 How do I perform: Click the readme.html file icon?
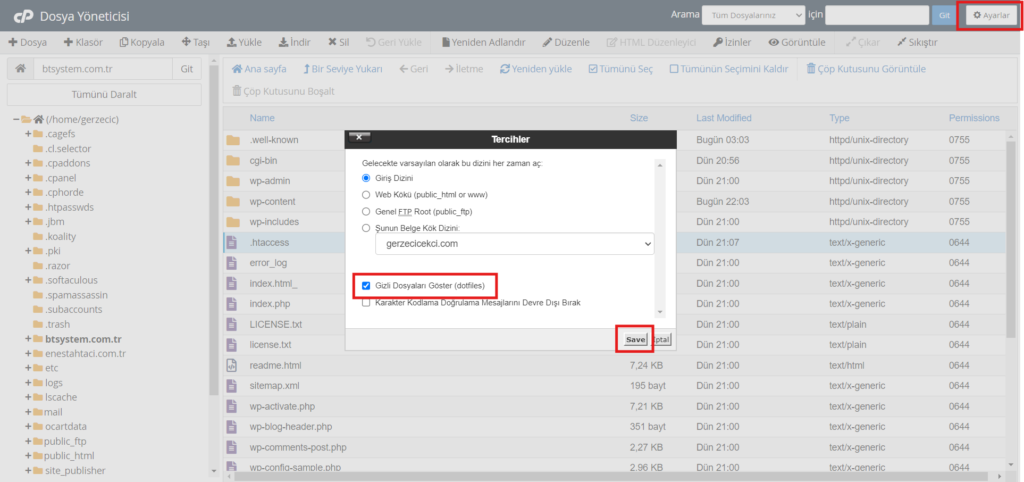coord(231,365)
